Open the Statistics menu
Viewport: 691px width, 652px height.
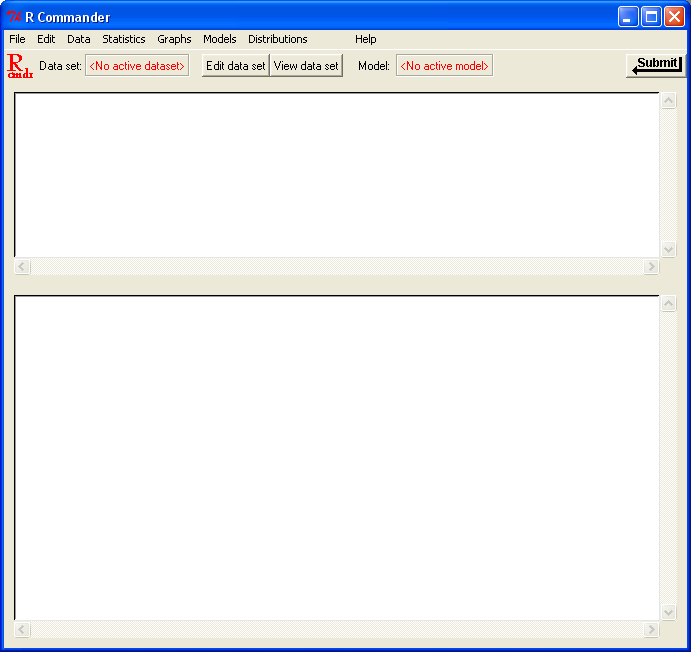124,39
